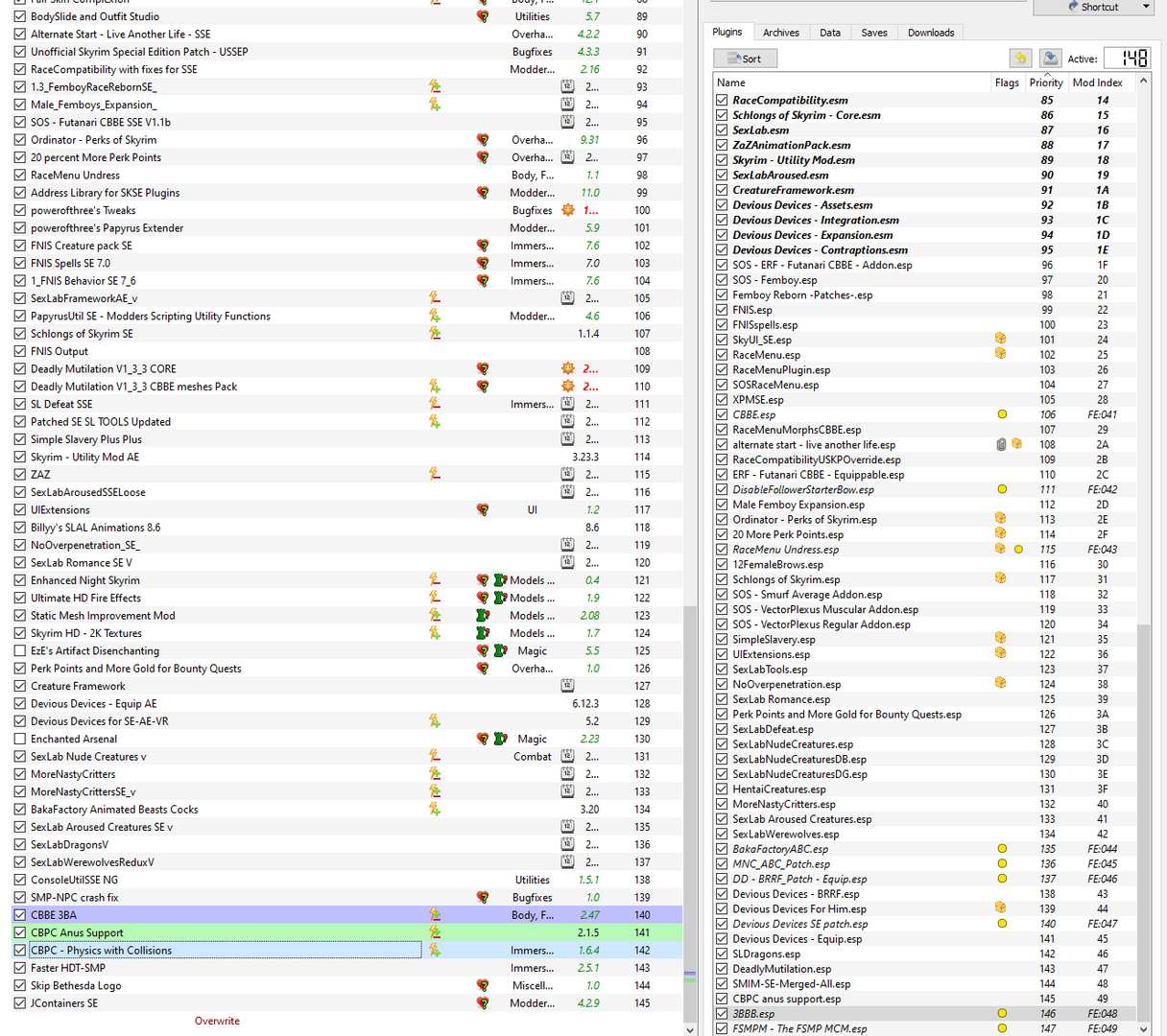This screenshot has height=1036, width=1167.
Task: Click calendar icon on Creature Framework mod row
Action: pos(567,686)
